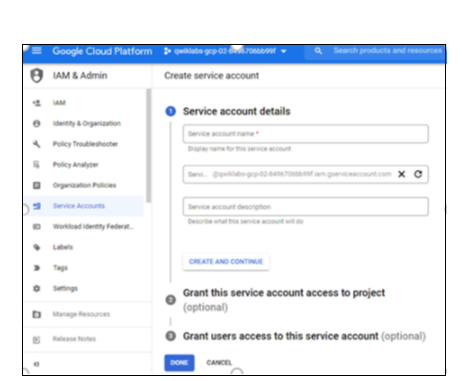The width and height of the screenshot is (462, 381).
Task: Click the IAM add-person icon
Action: pos(37,103)
